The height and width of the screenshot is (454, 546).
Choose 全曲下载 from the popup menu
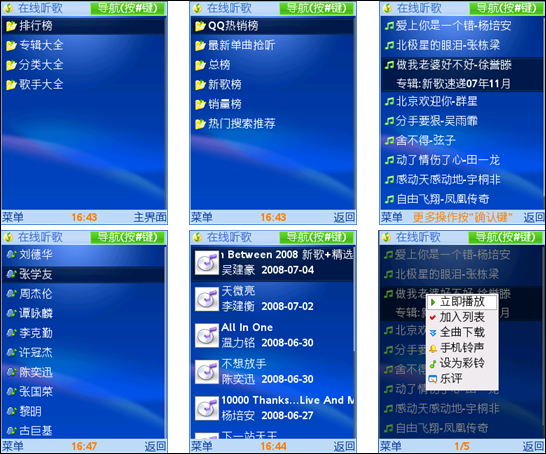(462, 332)
